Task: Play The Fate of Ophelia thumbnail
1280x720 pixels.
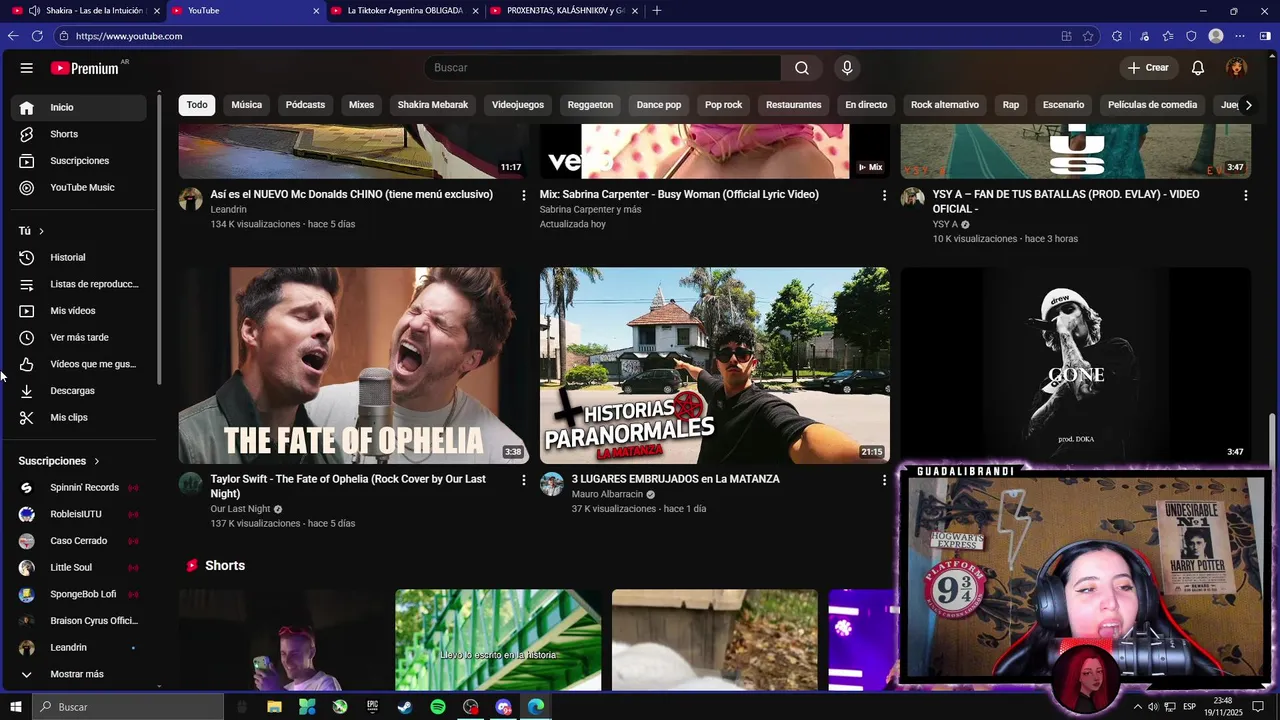Action: pos(353,365)
